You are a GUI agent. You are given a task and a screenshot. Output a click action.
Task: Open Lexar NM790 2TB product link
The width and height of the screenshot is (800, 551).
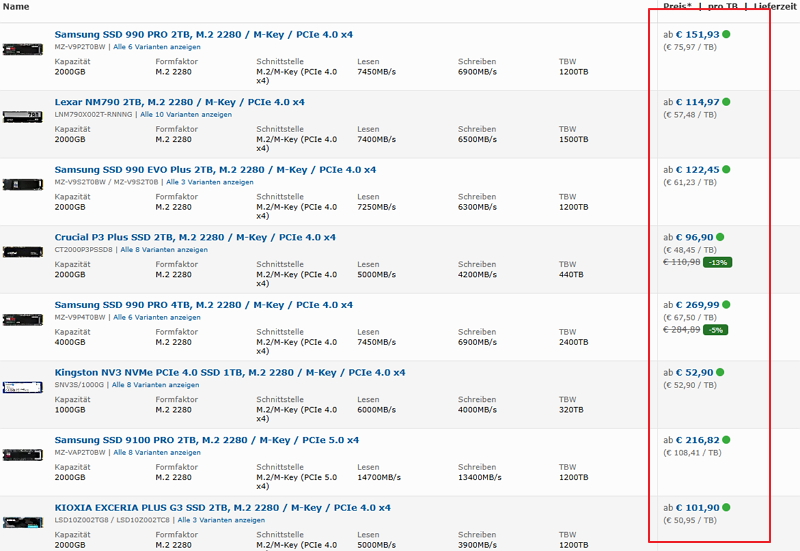coord(180,102)
